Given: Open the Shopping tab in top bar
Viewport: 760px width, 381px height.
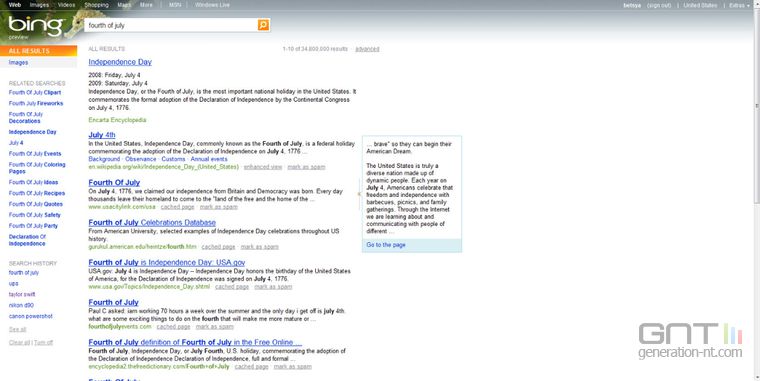Looking at the screenshot, I should [96, 5].
